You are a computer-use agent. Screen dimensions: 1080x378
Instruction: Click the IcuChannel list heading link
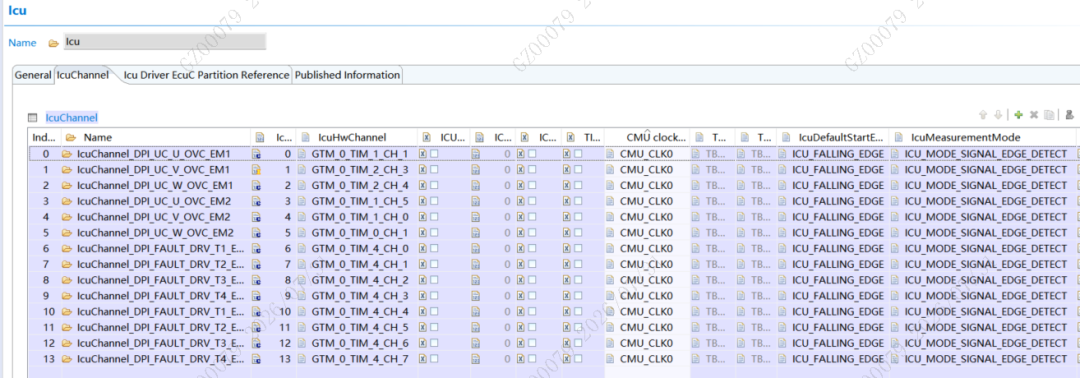click(72, 118)
